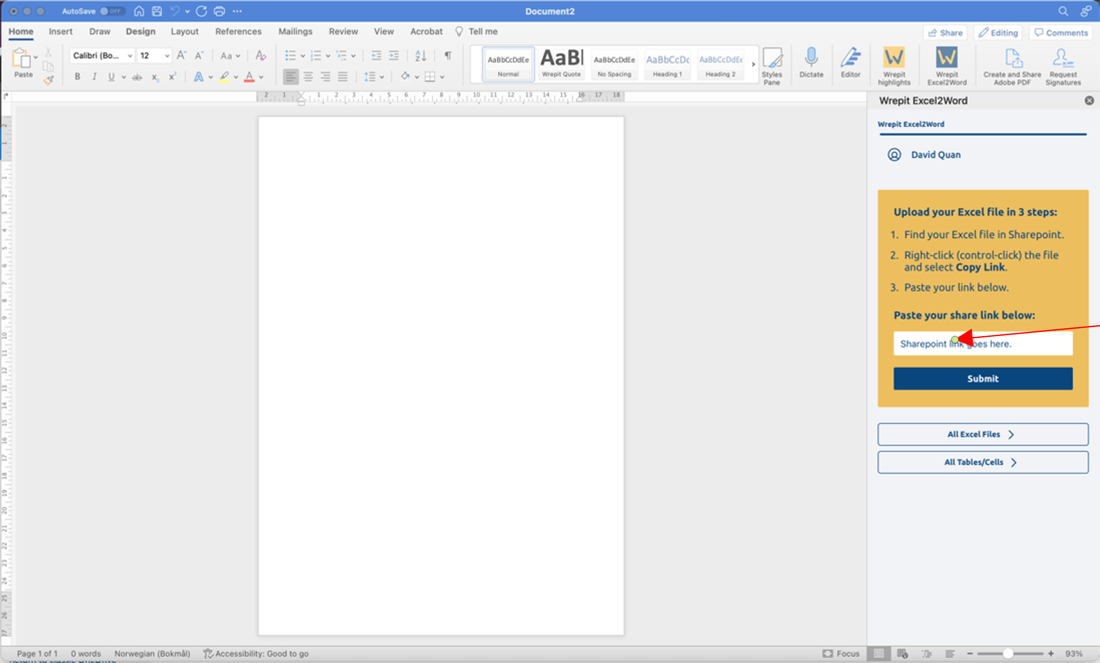Apply text highlight color
1100x663 pixels.
coord(224,76)
